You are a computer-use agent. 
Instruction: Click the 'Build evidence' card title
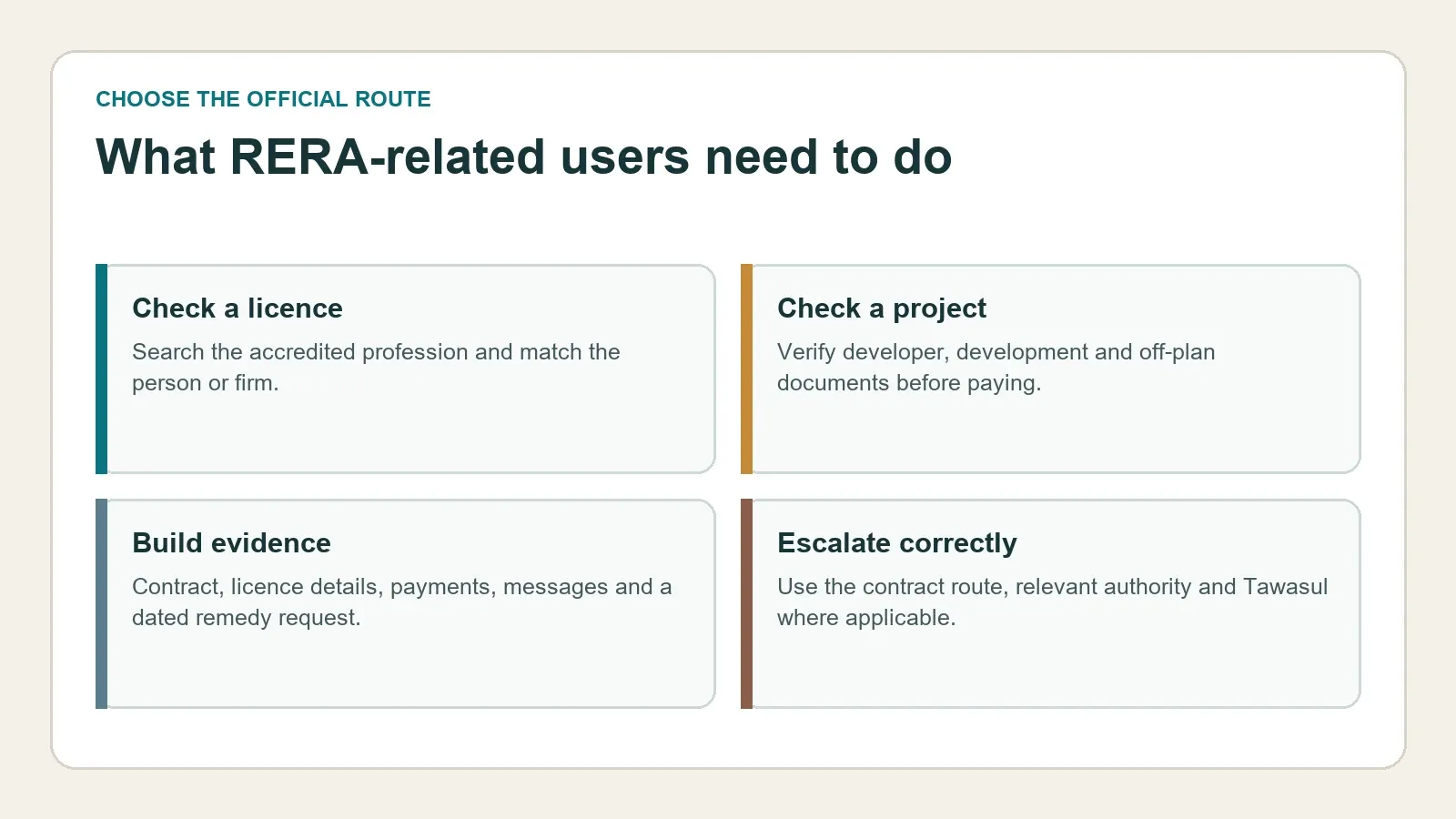[231, 543]
